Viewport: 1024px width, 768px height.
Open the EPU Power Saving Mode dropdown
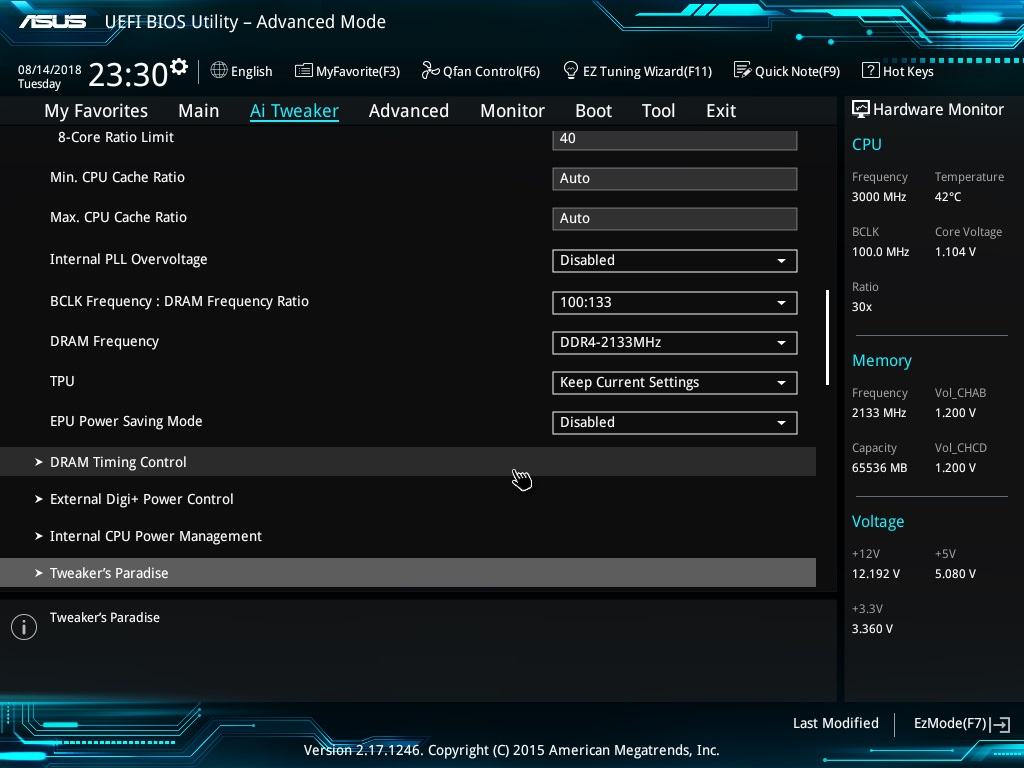[x=675, y=423]
